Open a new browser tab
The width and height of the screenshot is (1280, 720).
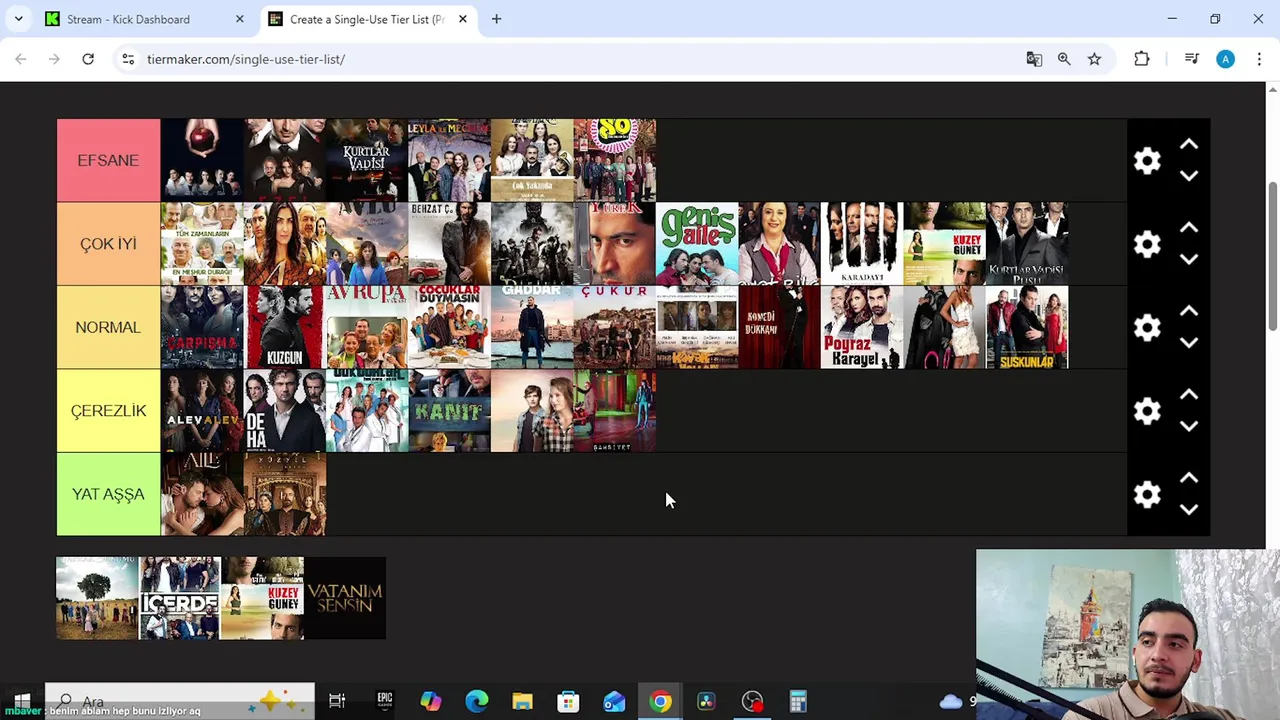coord(496,19)
